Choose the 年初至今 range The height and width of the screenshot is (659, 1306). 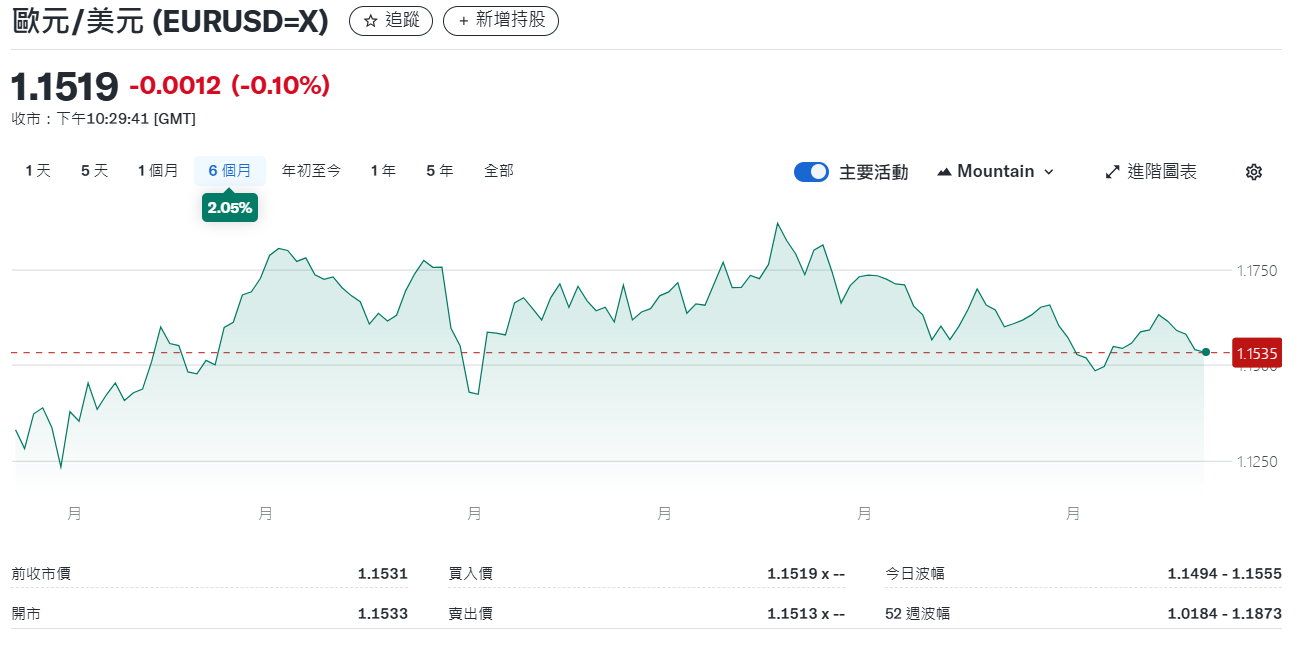point(312,171)
